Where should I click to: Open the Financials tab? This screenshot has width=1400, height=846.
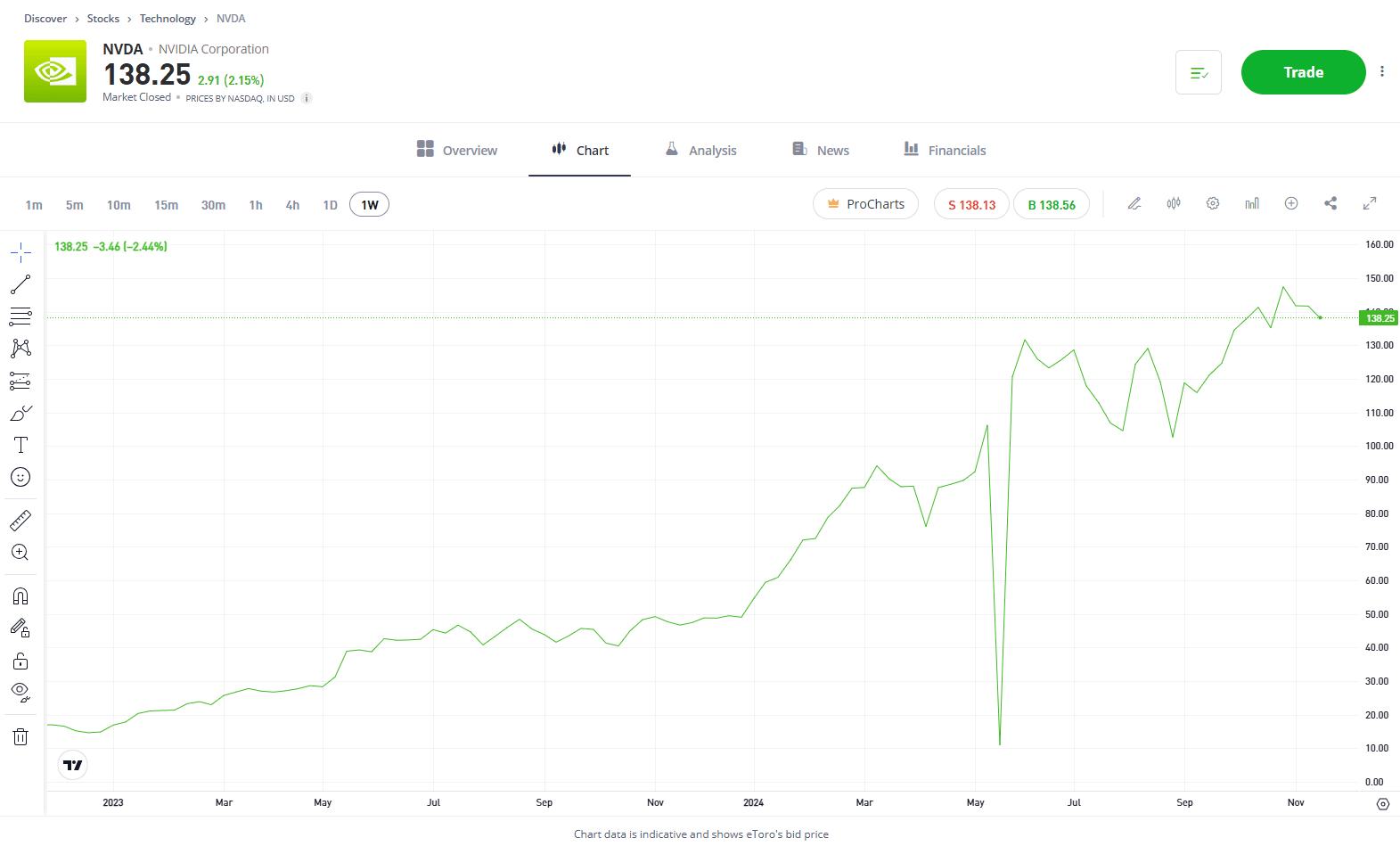tap(945, 150)
